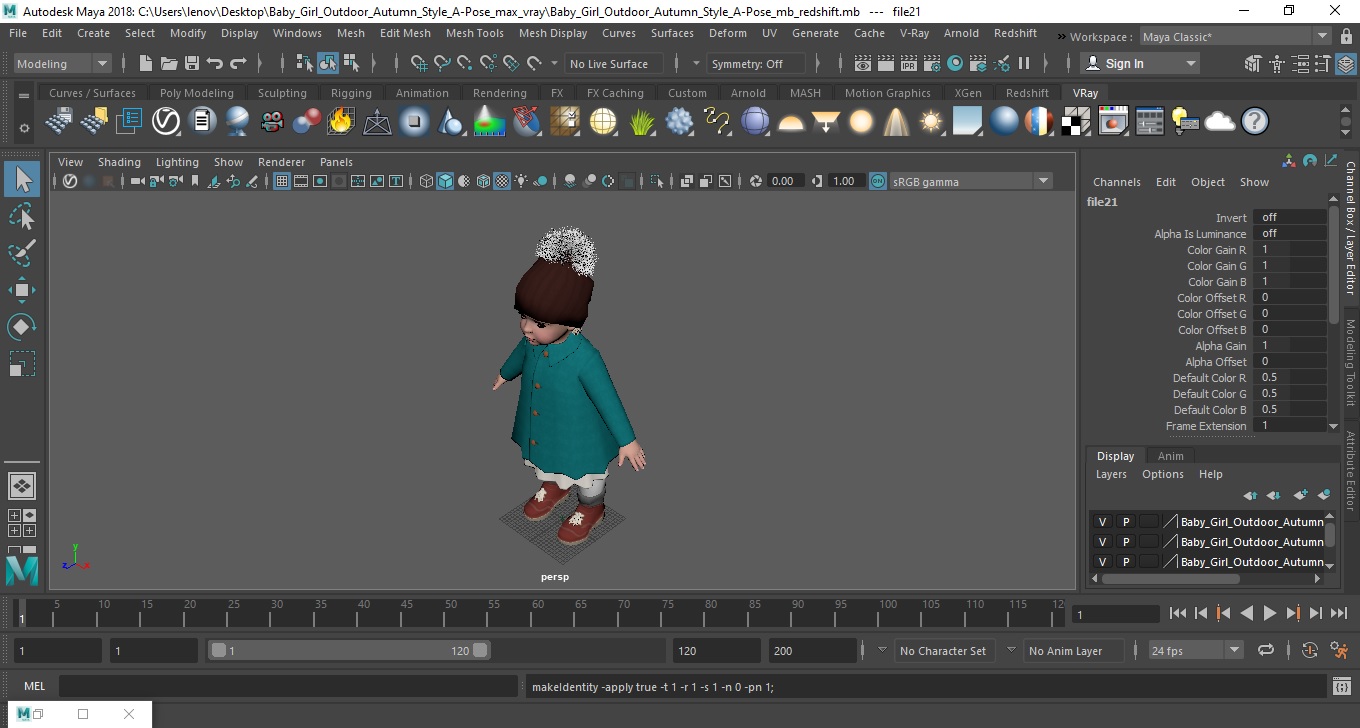Click the New Scene icon
1360x728 pixels.
point(146,63)
